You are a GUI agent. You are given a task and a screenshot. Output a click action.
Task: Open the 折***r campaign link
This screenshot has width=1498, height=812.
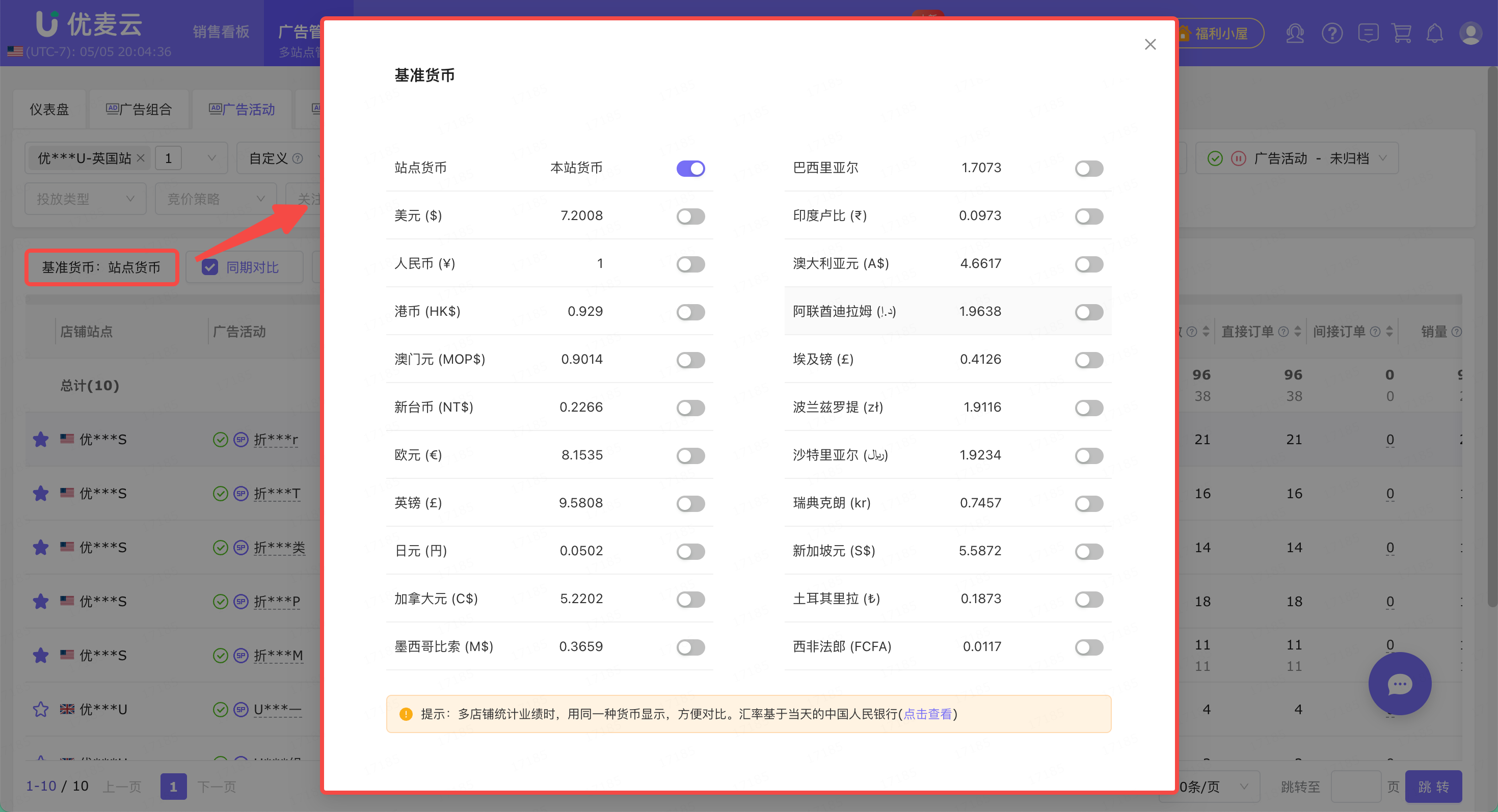click(276, 440)
